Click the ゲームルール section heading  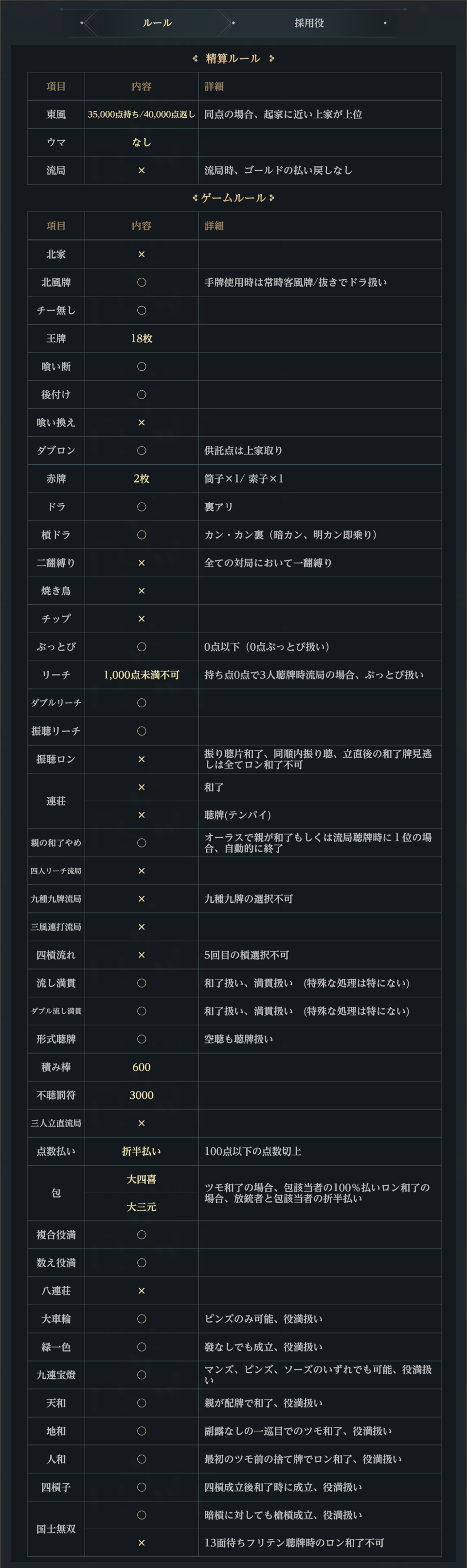233,198
